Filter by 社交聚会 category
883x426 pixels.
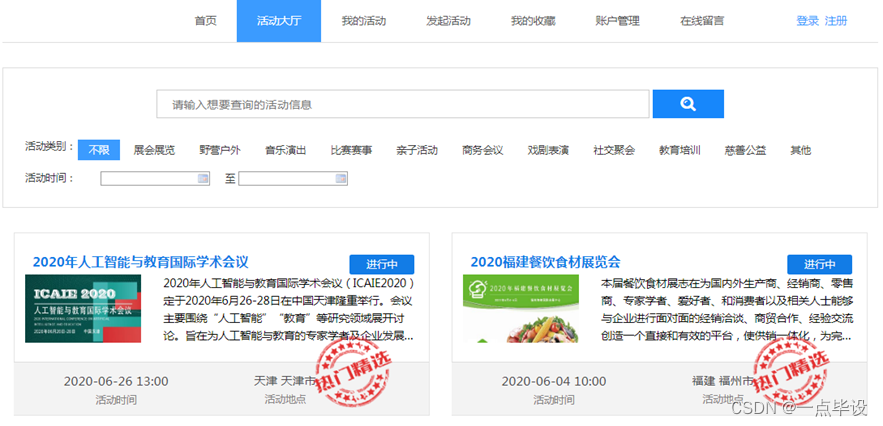coord(614,150)
